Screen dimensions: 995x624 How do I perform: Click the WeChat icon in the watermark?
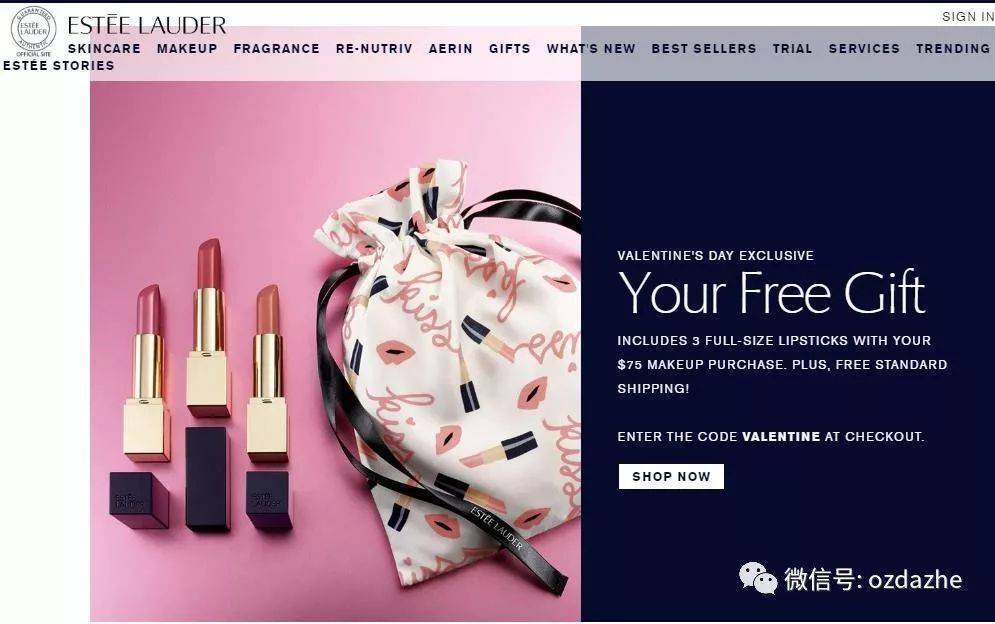pyautogui.click(x=758, y=578)
